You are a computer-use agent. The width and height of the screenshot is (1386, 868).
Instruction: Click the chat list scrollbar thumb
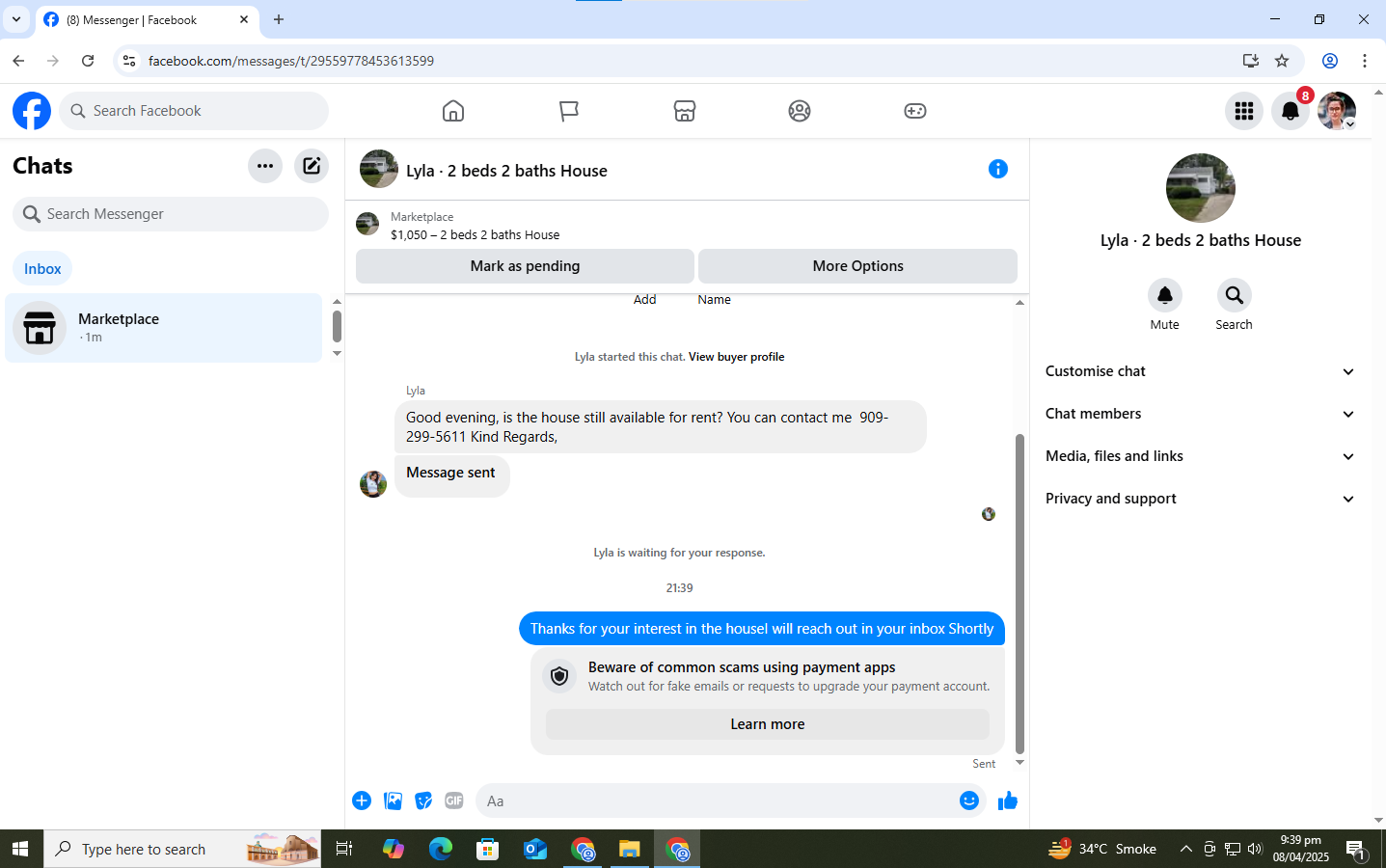point(337,326)
